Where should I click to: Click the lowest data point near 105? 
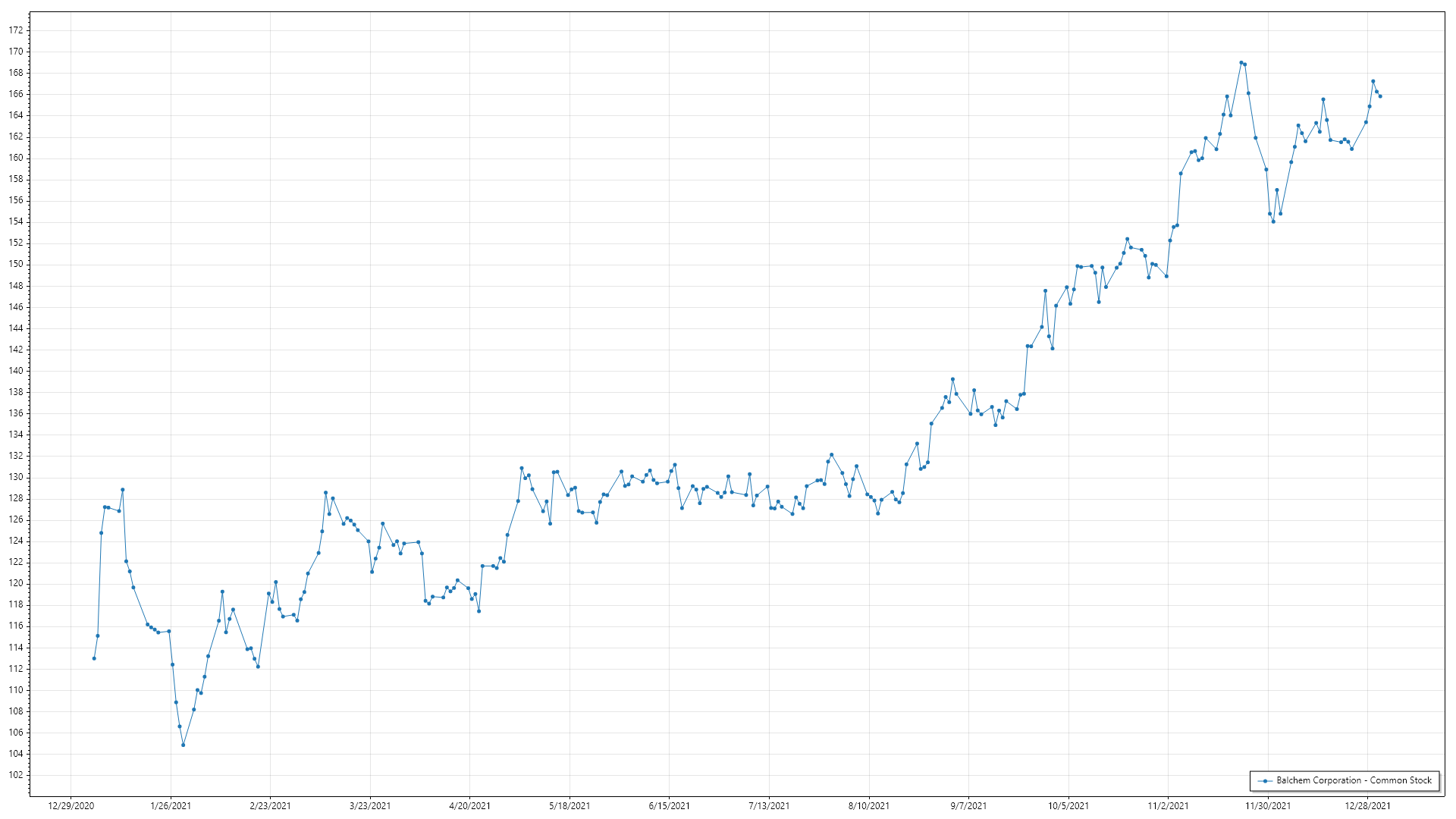184,745
